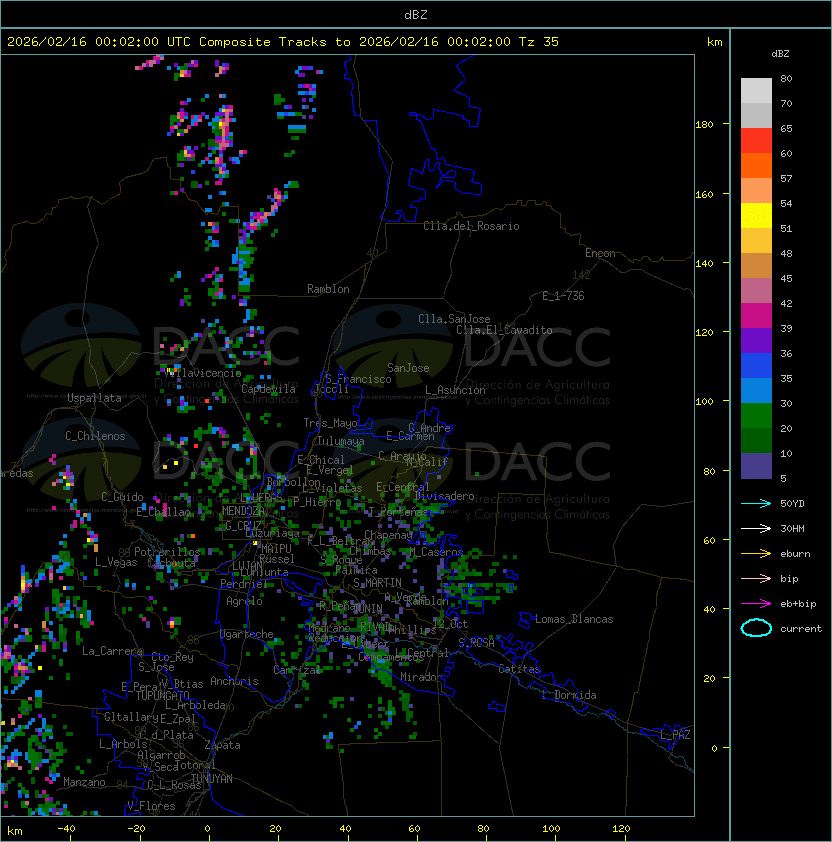Click the dBZ title at top
Viewport: 832px width, 842px height.
(415, 14)
